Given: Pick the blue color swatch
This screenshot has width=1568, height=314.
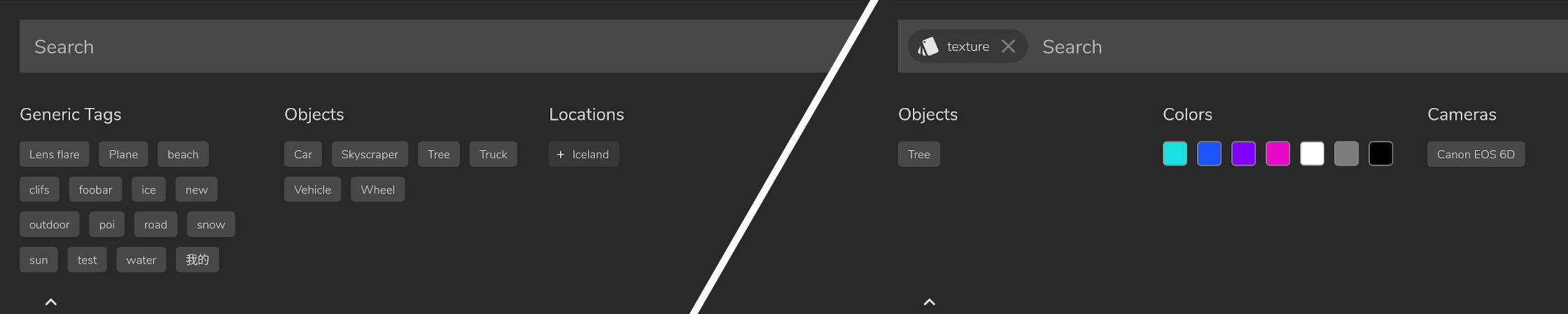Looking at the screenshot, I should click(1209, 153).
